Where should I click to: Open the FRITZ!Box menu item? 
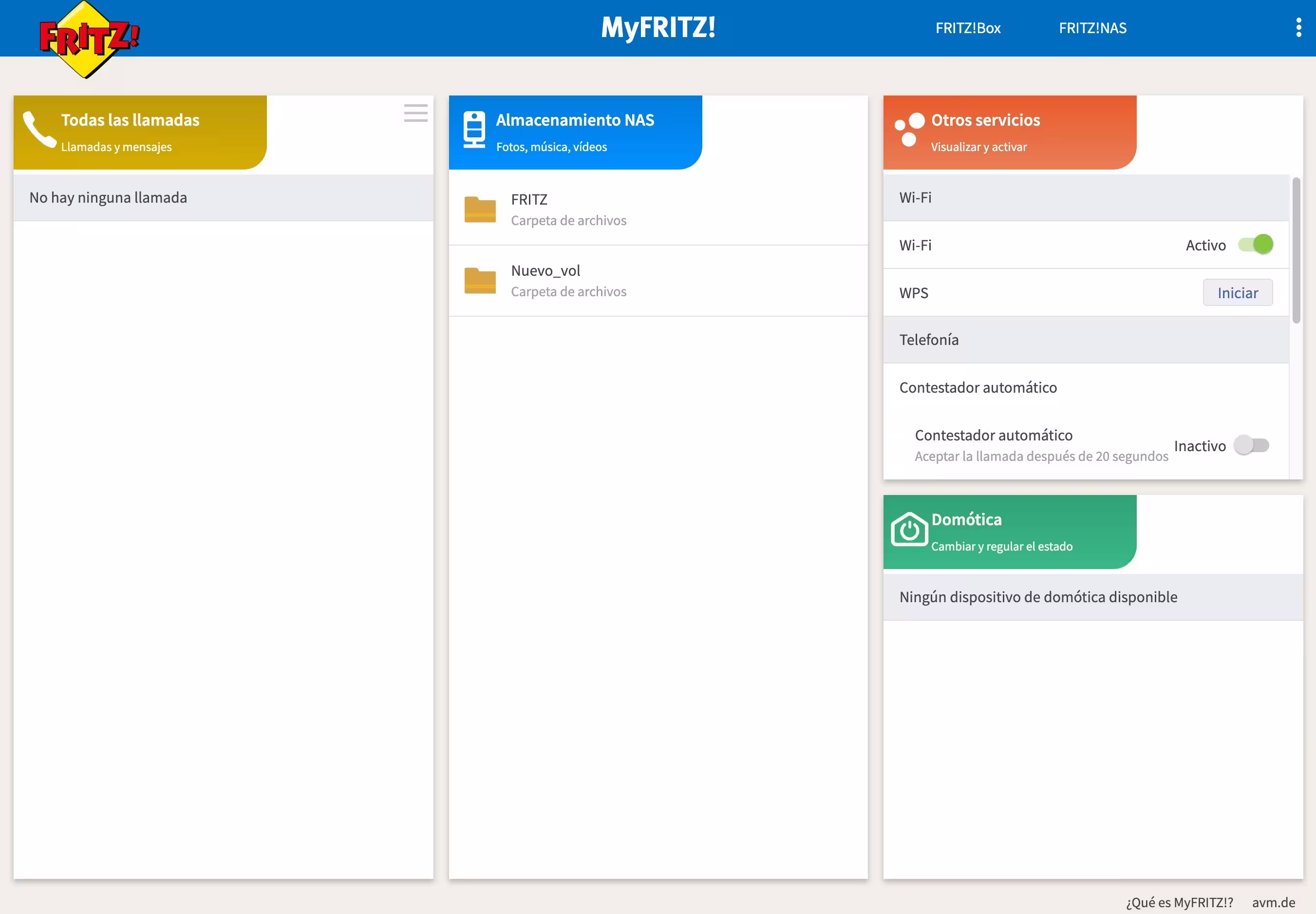tap(968, 28)
